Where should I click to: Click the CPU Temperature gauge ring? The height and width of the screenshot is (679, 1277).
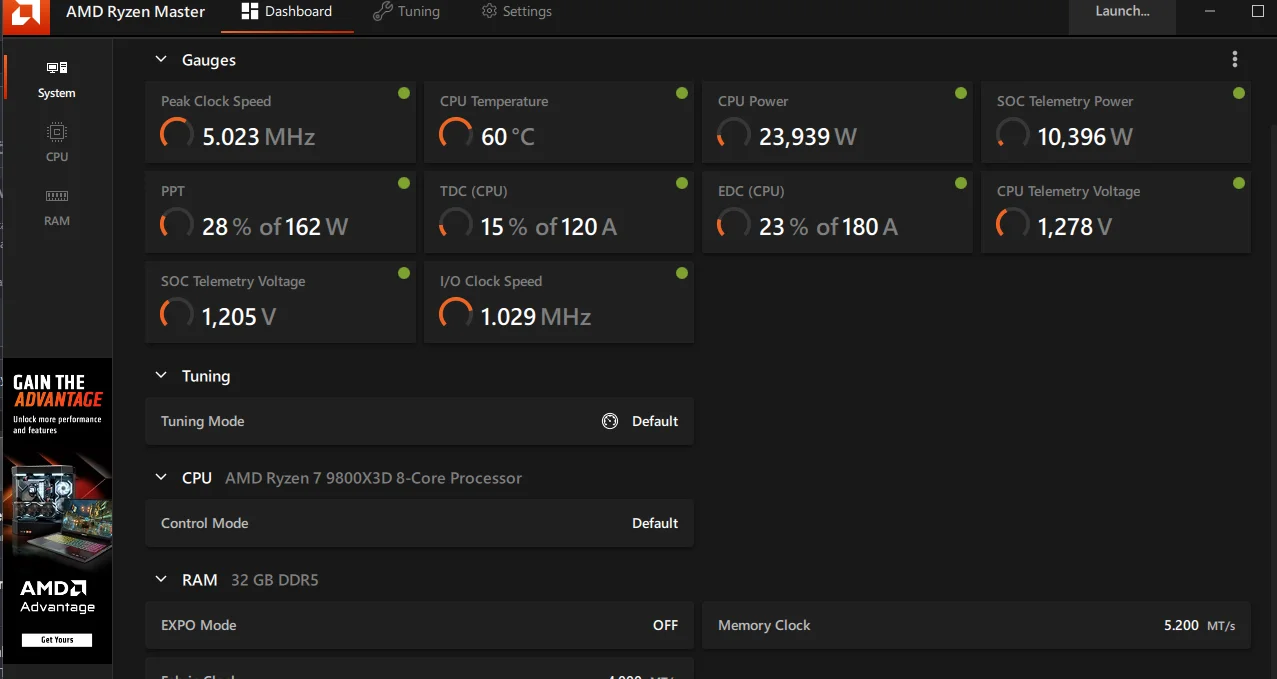(x=456, y=135)
